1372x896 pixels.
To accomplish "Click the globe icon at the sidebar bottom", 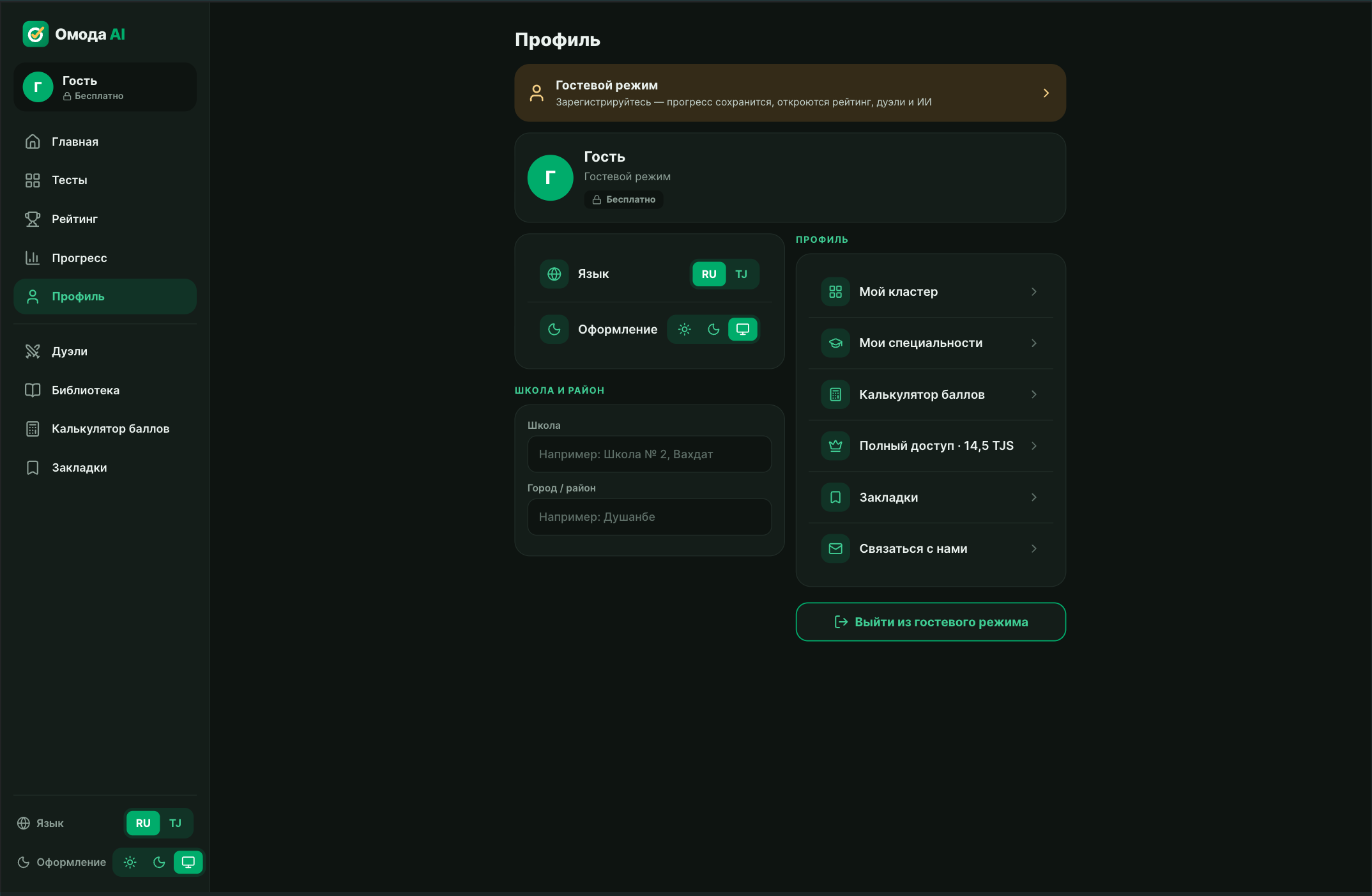I will click(x=24, y=823).
